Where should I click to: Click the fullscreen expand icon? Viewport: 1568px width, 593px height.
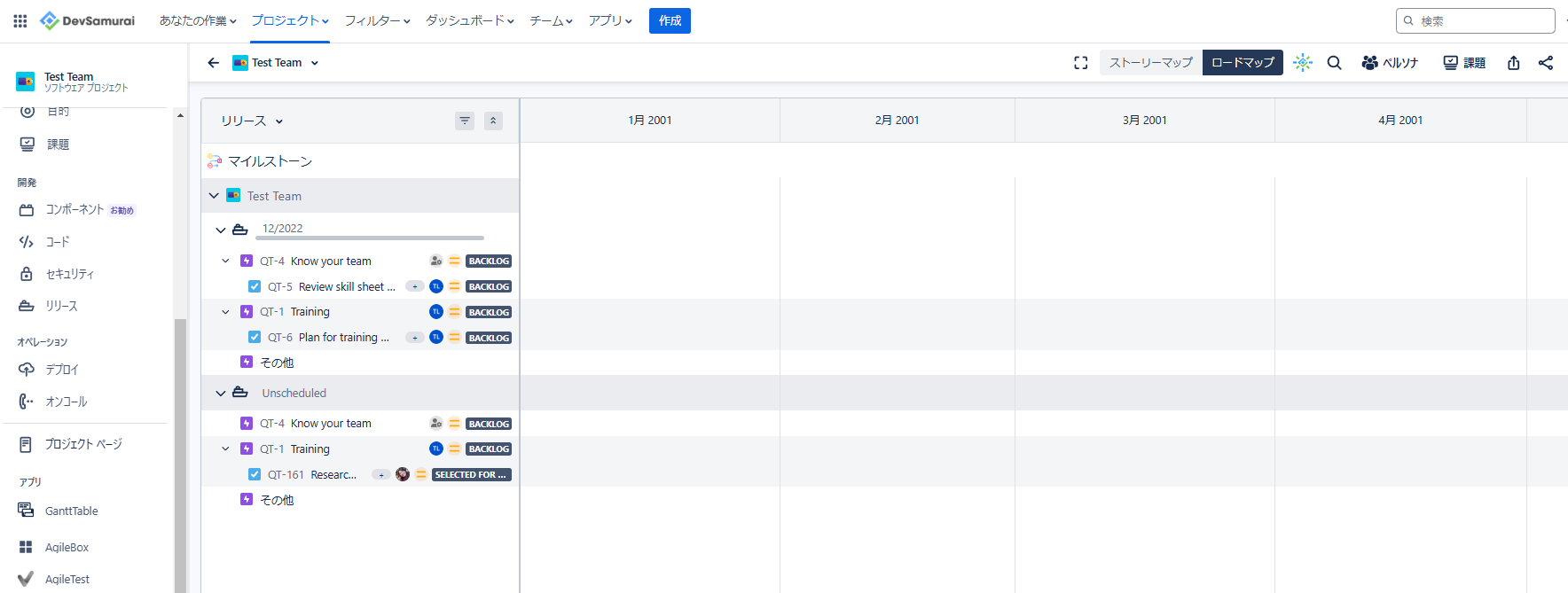pyautogui.click(x=1080, y=63)
